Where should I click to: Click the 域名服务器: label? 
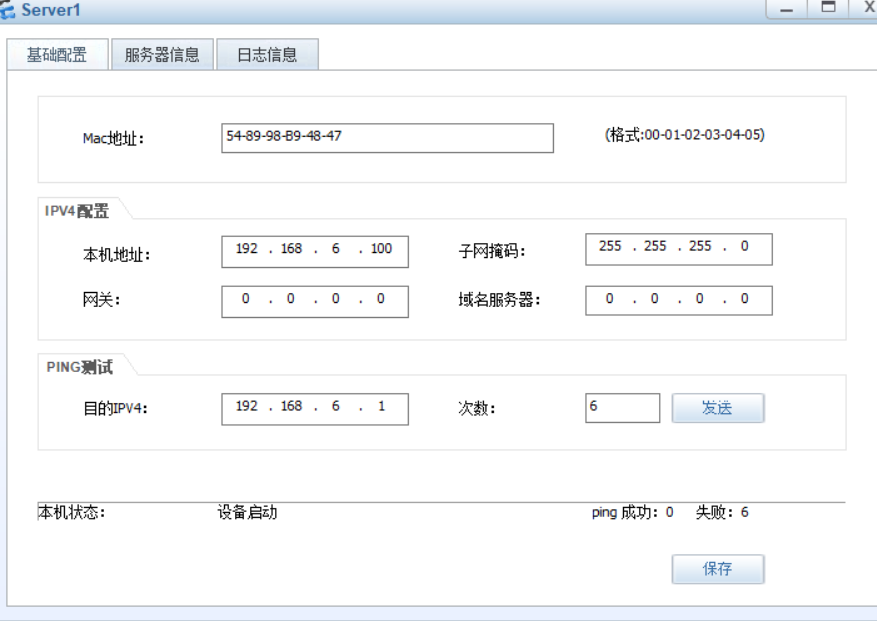(499, 300)
